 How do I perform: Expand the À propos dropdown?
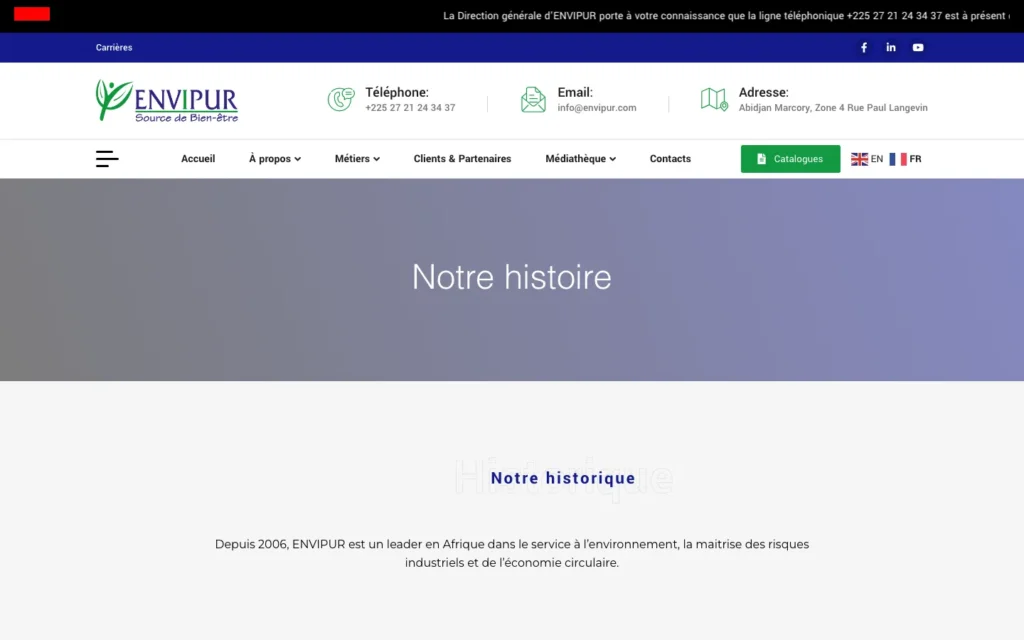pos(274,159)
